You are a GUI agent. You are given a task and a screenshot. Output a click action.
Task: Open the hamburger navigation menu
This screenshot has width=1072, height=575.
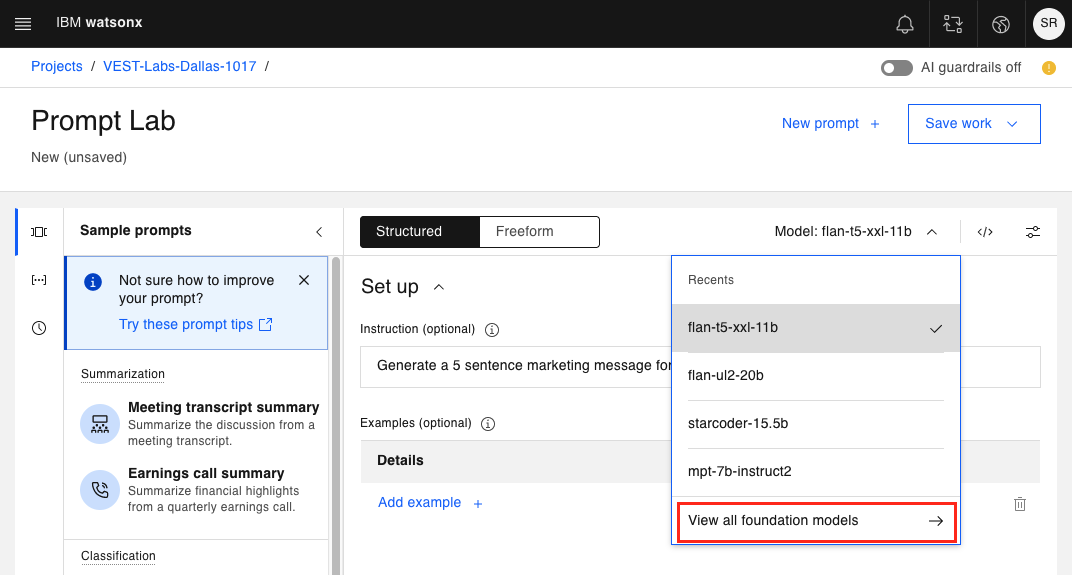[23, 24]
